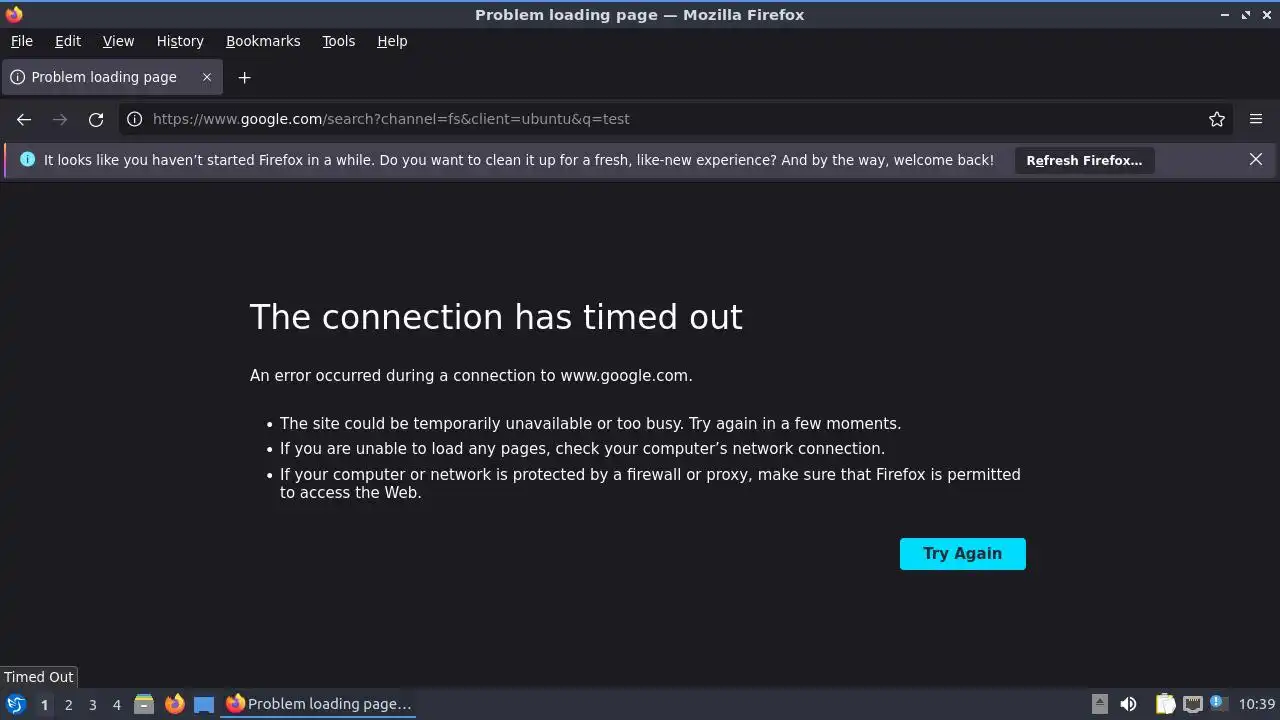Image resolution: width=1280 pixels, height=720 pixels.
Task: Bookmark this page with the star
Action: click(1217, 119)
